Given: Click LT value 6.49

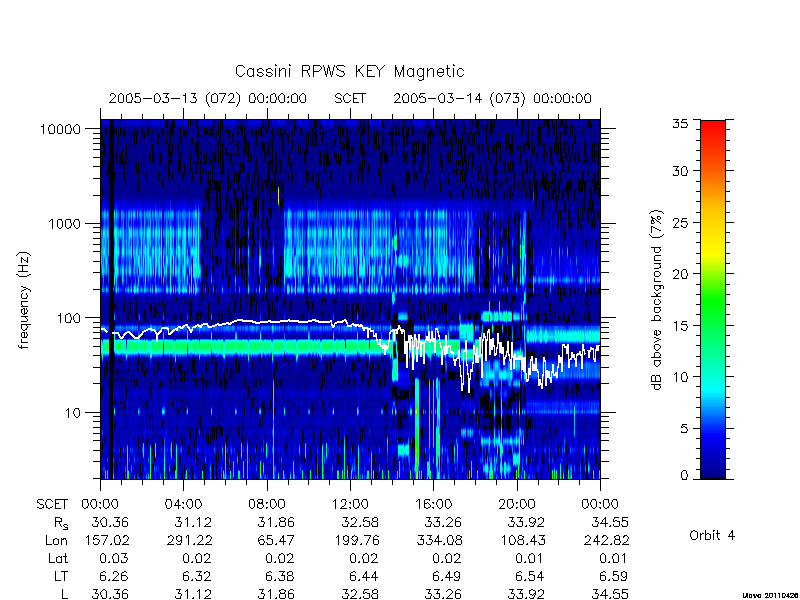Looking at the screenshot, I should pyautogui.click(x=449, y=576).
